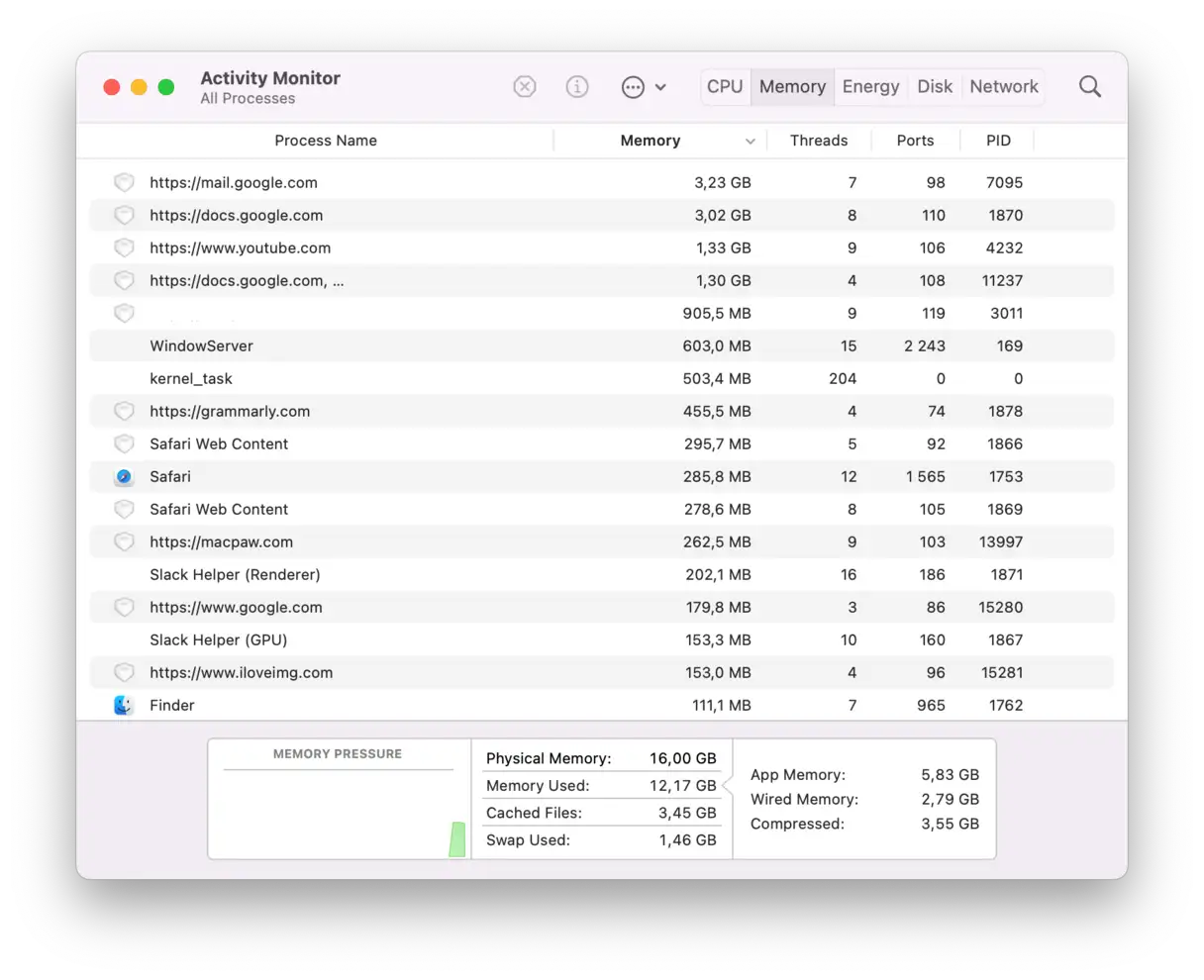
Task: Click the shield icon beside grammarly.com
Action: [x=124, y=412]
